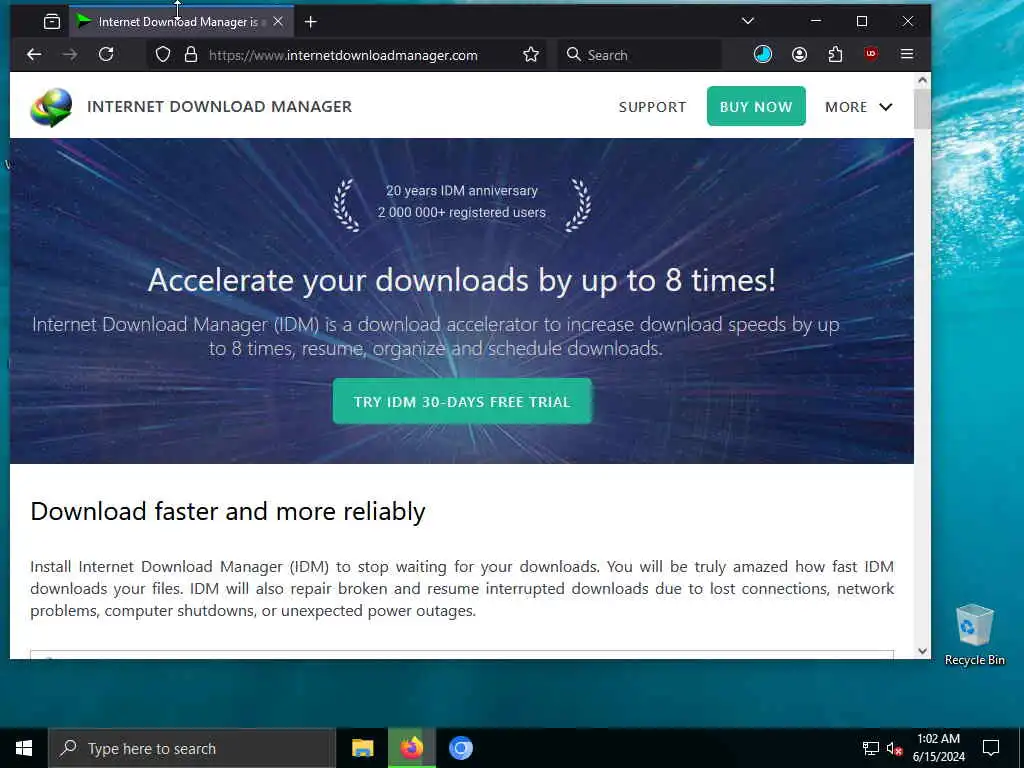Click the 'Download faster and more reliably' heading
This screenshot has width=1024, height=768.
(228, 511)
